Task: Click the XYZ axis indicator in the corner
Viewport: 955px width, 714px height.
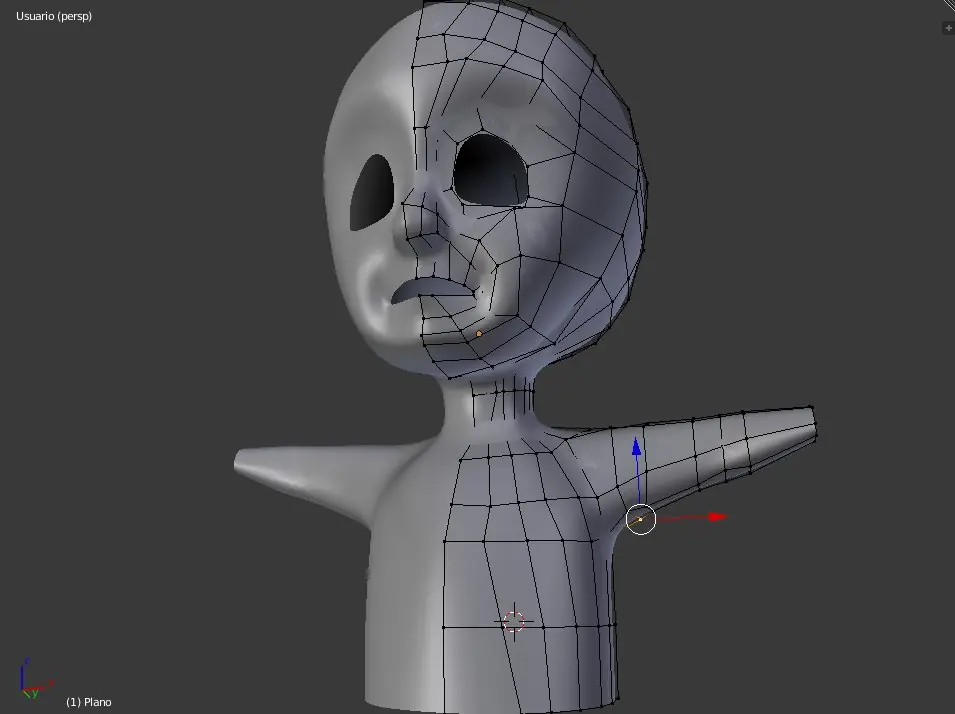Action: pos(28,680)
